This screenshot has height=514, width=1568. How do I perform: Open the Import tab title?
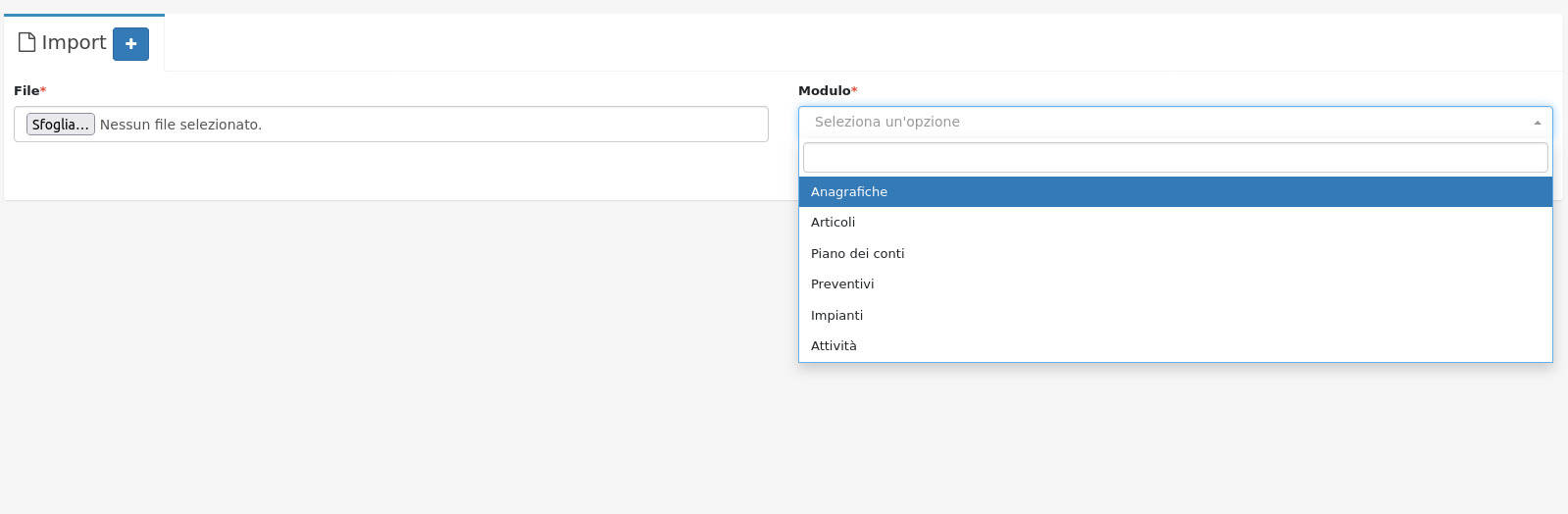click(x=74, y=43)
